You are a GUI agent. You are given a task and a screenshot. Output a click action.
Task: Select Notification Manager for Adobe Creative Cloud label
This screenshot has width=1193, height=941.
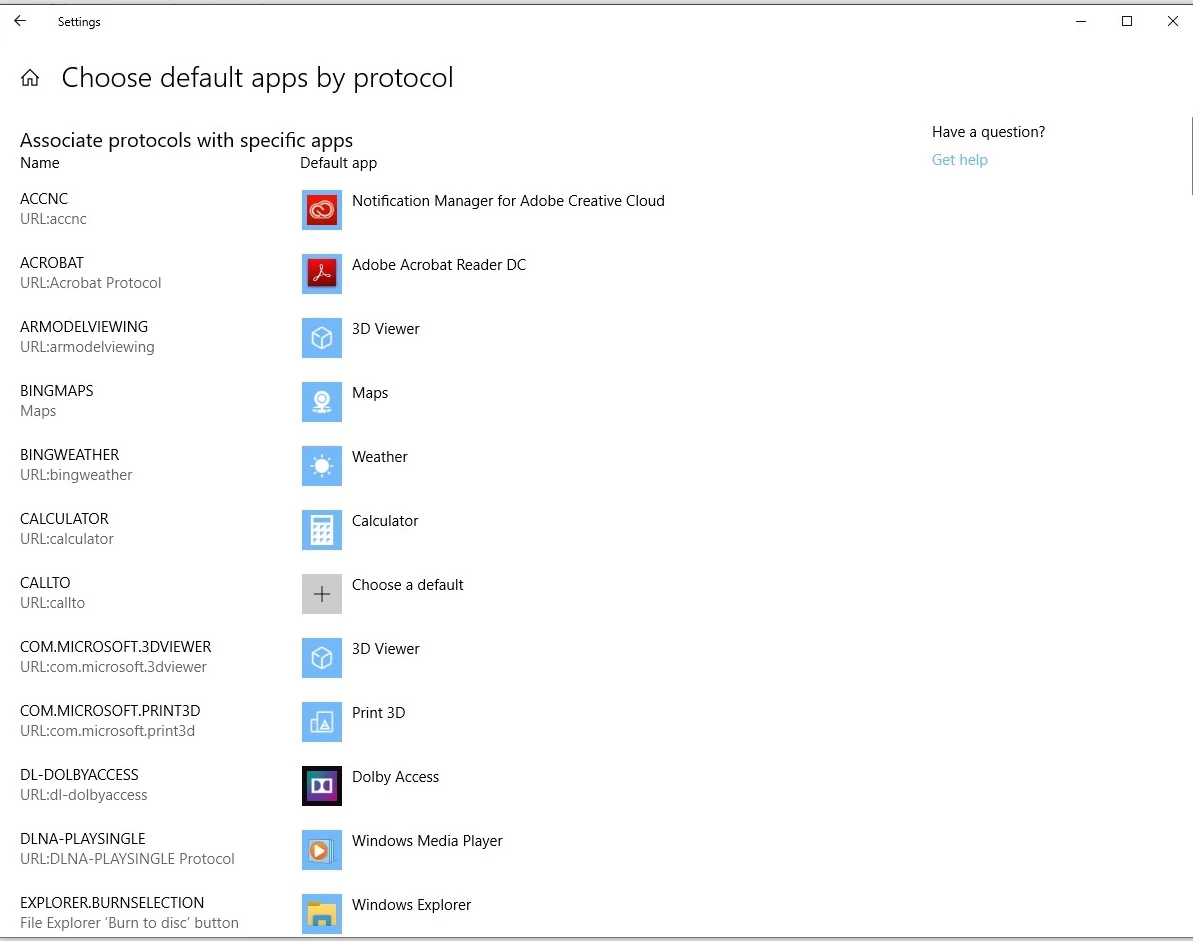click(508, 201)
